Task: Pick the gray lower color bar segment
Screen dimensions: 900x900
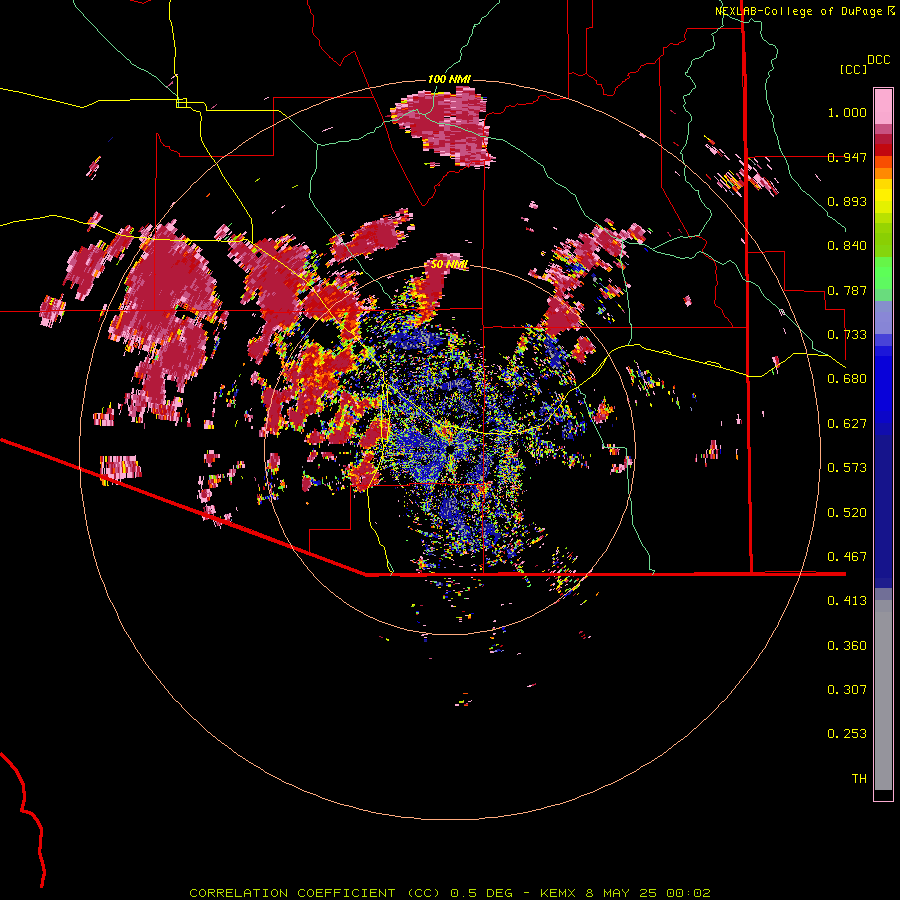Action: pos(883,695)
